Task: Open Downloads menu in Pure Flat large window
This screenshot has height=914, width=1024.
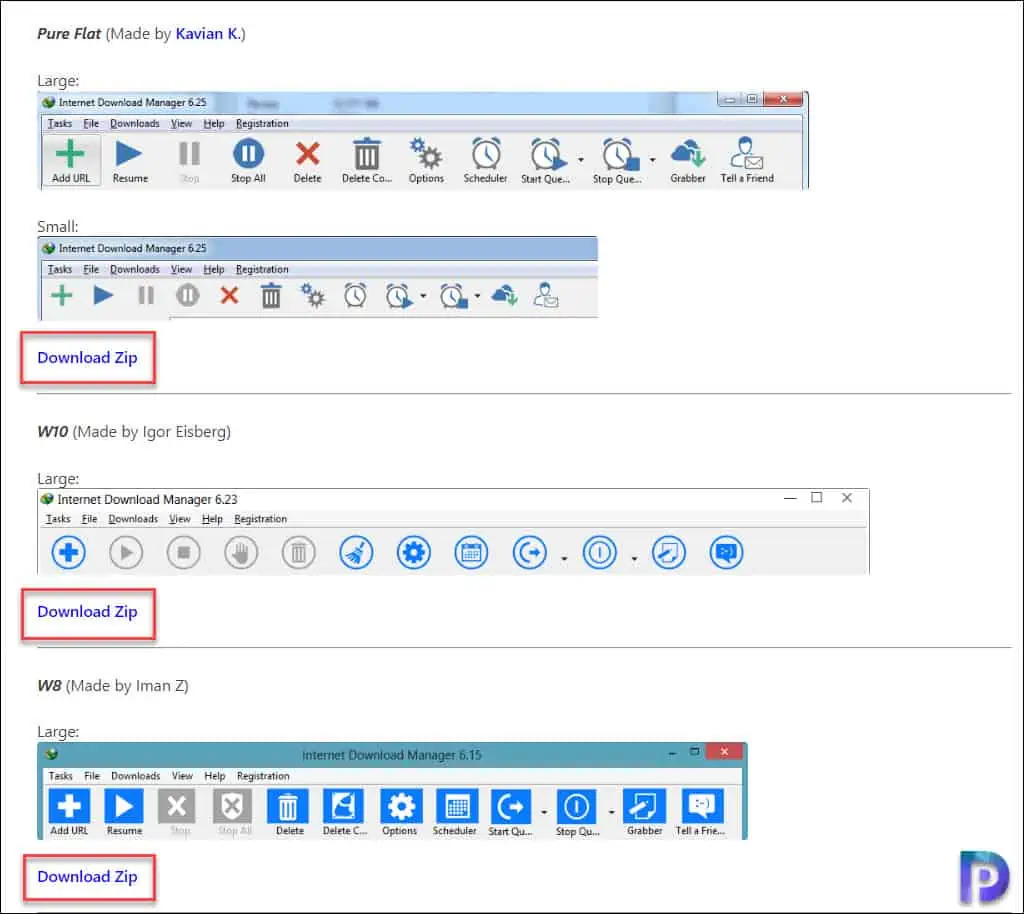Action: coord(135,123)
